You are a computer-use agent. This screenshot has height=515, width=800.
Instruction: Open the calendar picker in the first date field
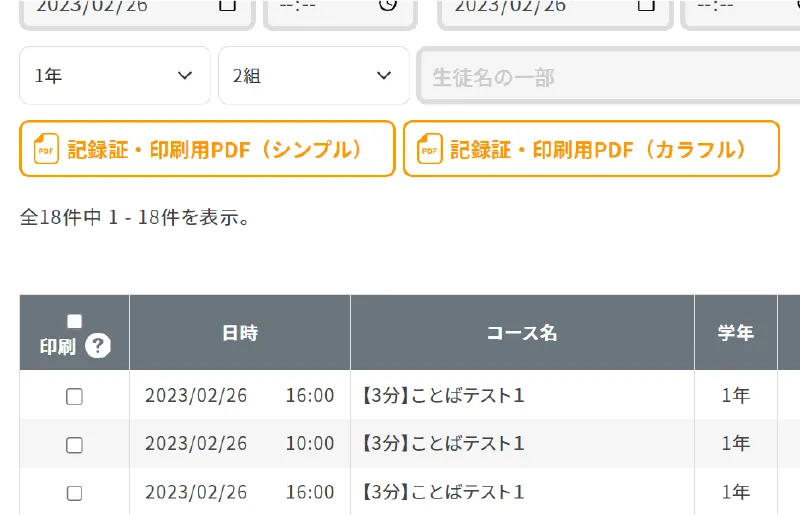(228, 5)
